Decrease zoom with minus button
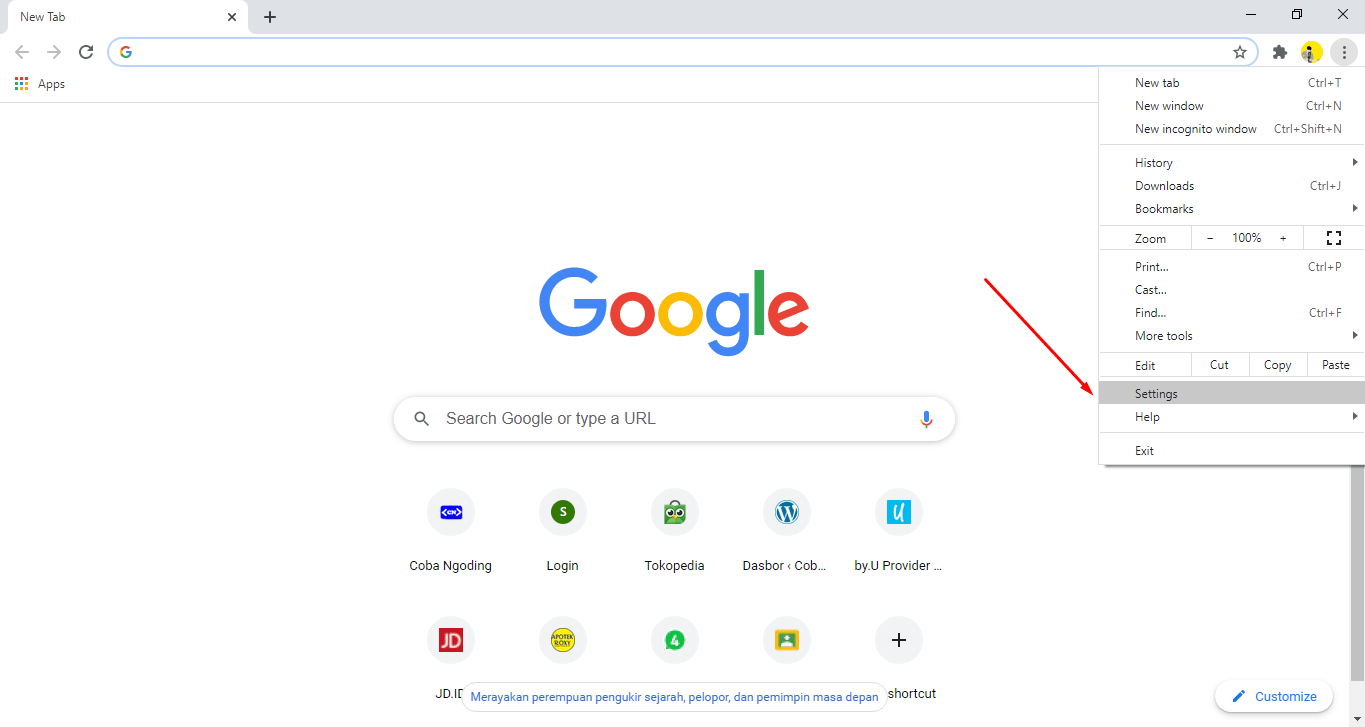The width and height of the screenshot is (1365, 727). point(1210,238)
